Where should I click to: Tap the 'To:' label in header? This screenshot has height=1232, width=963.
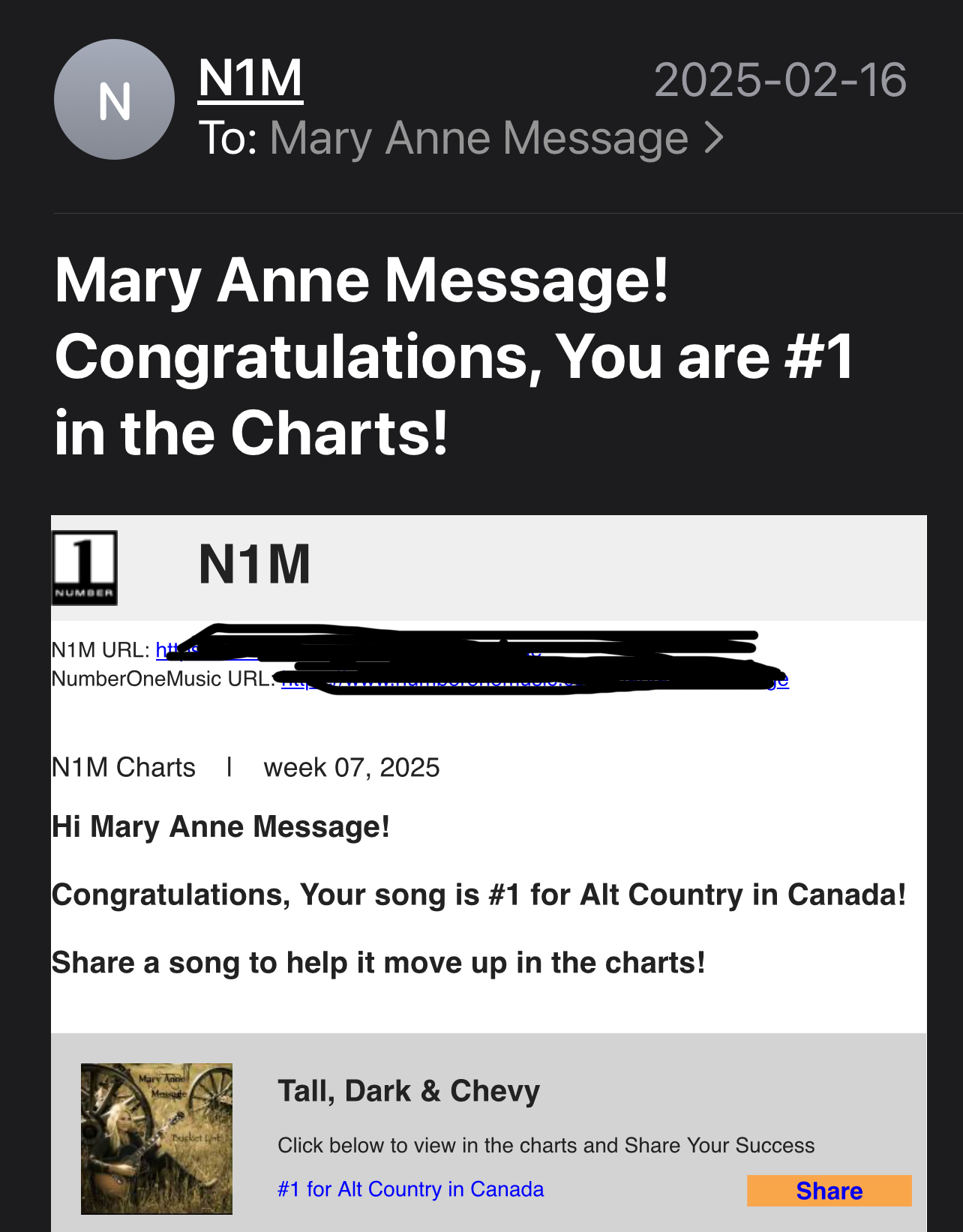229,138
